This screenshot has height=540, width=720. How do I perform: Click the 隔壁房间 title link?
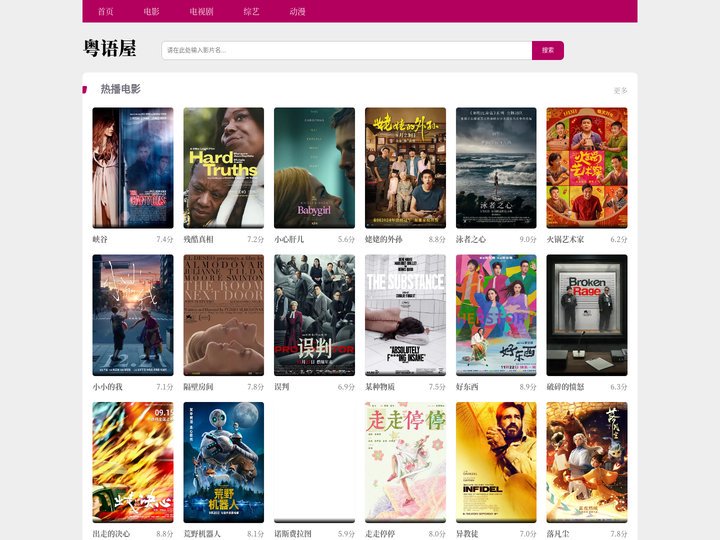198,387
